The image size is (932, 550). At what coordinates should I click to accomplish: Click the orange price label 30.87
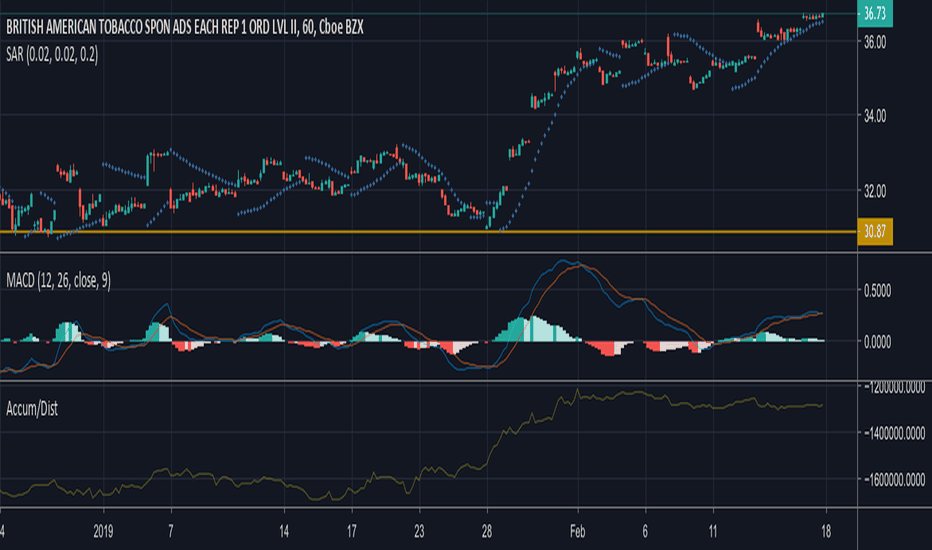875,231
